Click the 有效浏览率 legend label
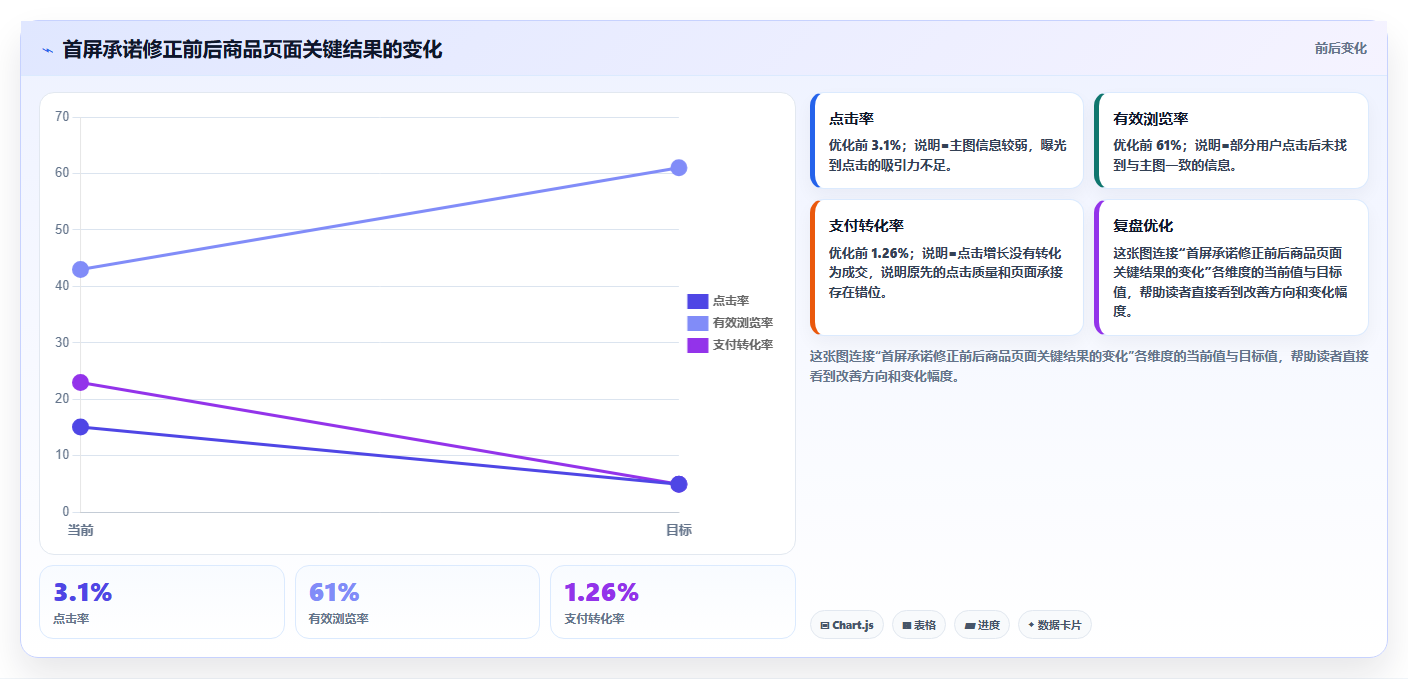1408x679 pixels. click(x=743, y=323)
